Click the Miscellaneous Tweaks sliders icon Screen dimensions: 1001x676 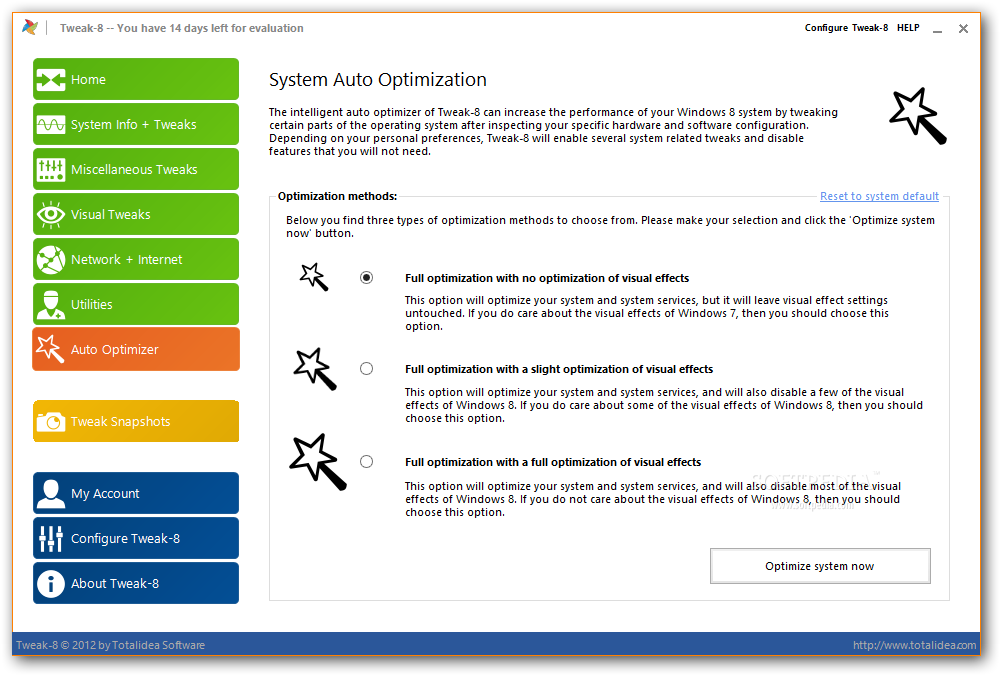pos(50,170)
